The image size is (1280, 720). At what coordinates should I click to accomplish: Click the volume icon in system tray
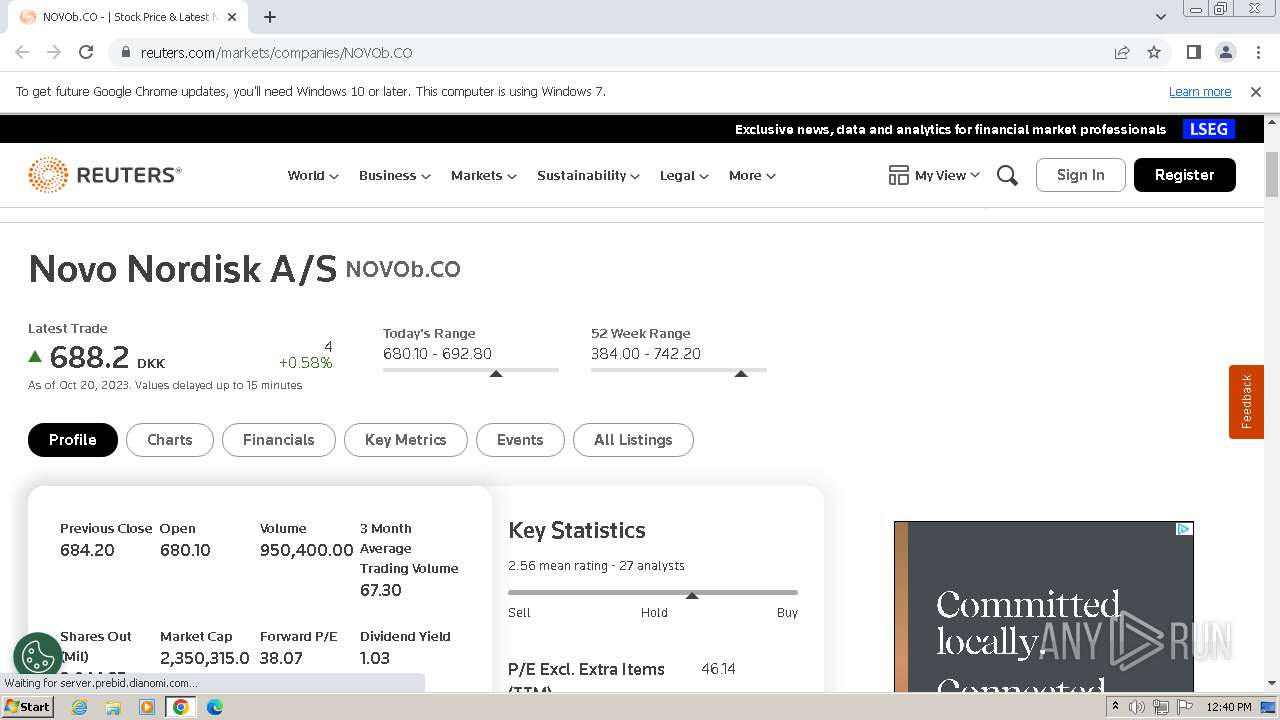tap(1137, 707)
